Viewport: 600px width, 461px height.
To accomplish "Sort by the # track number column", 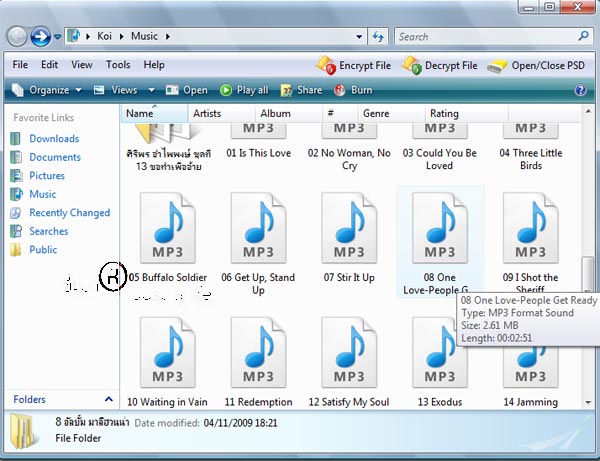I will point(340,114).
